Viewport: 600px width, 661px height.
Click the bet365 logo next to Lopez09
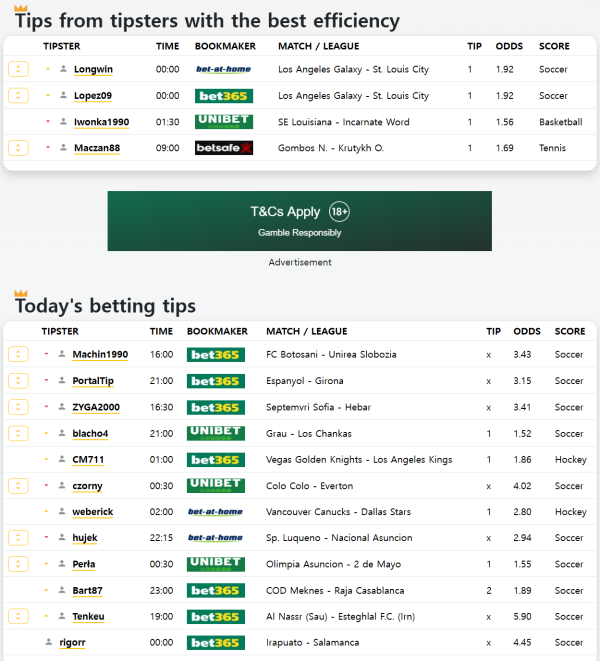(x=223, y=96)
